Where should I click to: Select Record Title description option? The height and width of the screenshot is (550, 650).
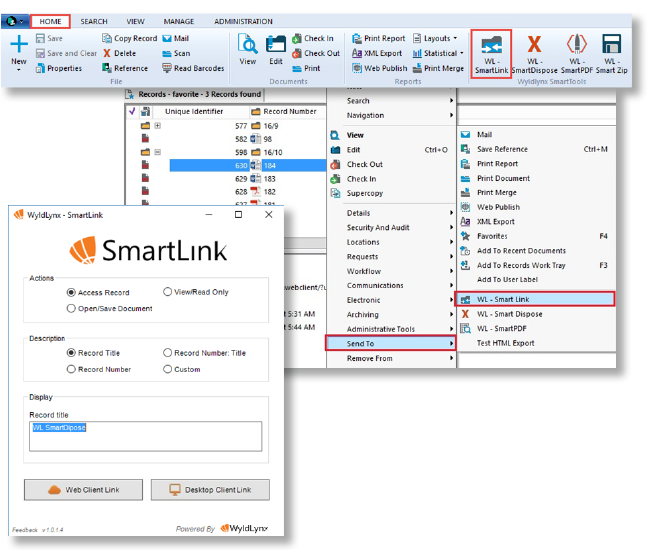click(x=71, y=353)
